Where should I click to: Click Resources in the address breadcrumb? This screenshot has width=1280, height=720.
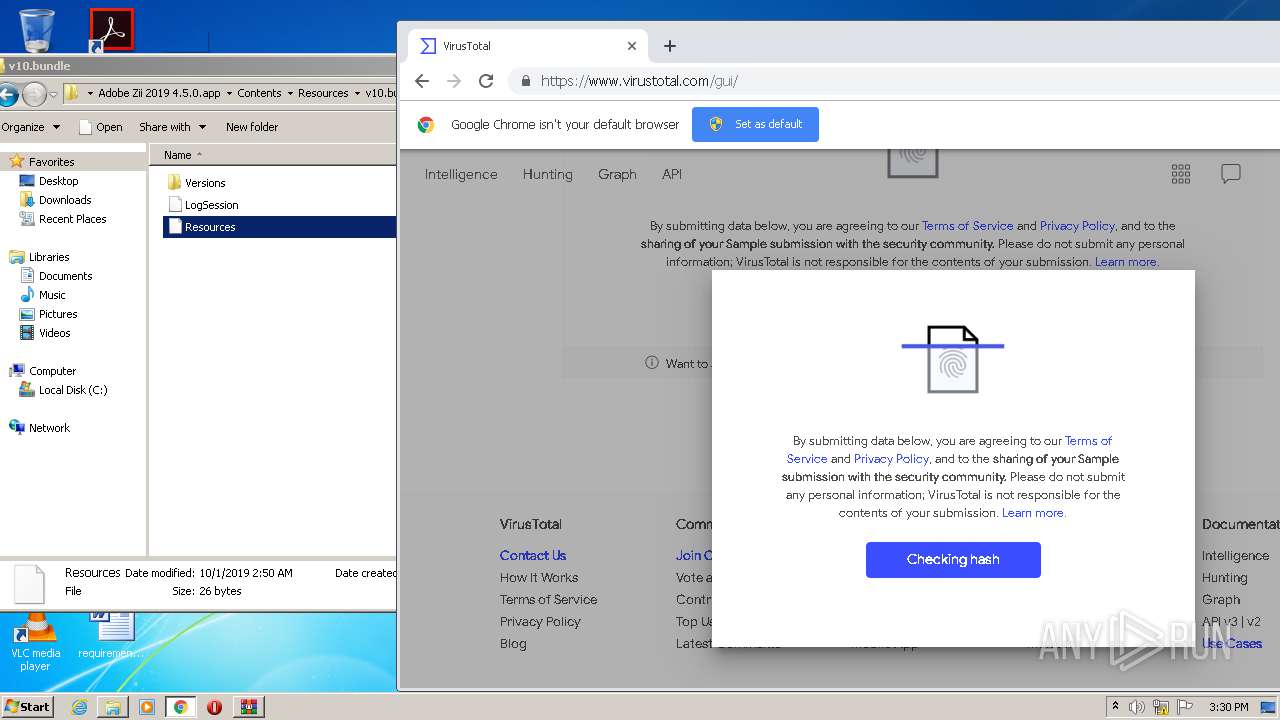click(x=323, y=93)
